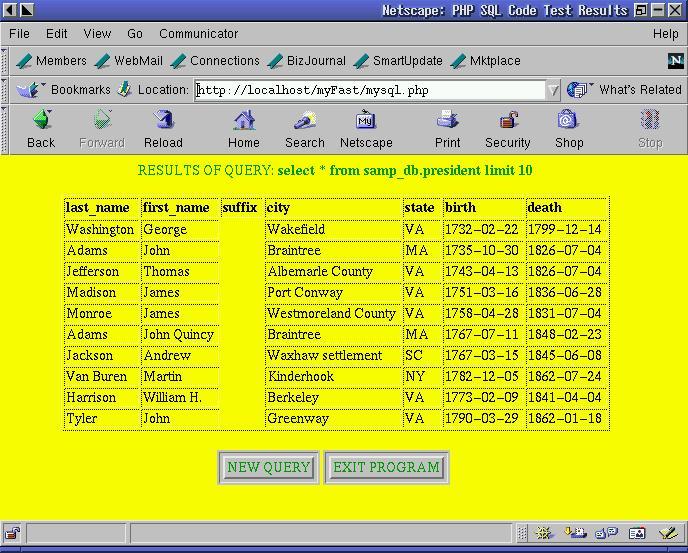
Task: Click the Shop toolbar icon
Action: [x=569, y=129]
